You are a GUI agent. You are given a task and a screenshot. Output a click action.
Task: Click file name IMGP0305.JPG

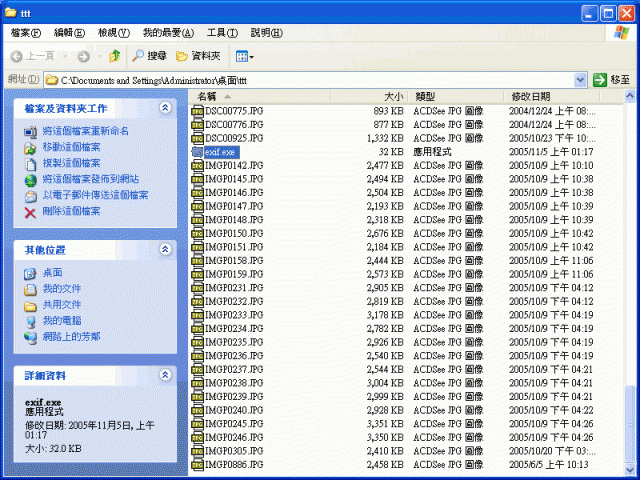[x=234, y=451]
